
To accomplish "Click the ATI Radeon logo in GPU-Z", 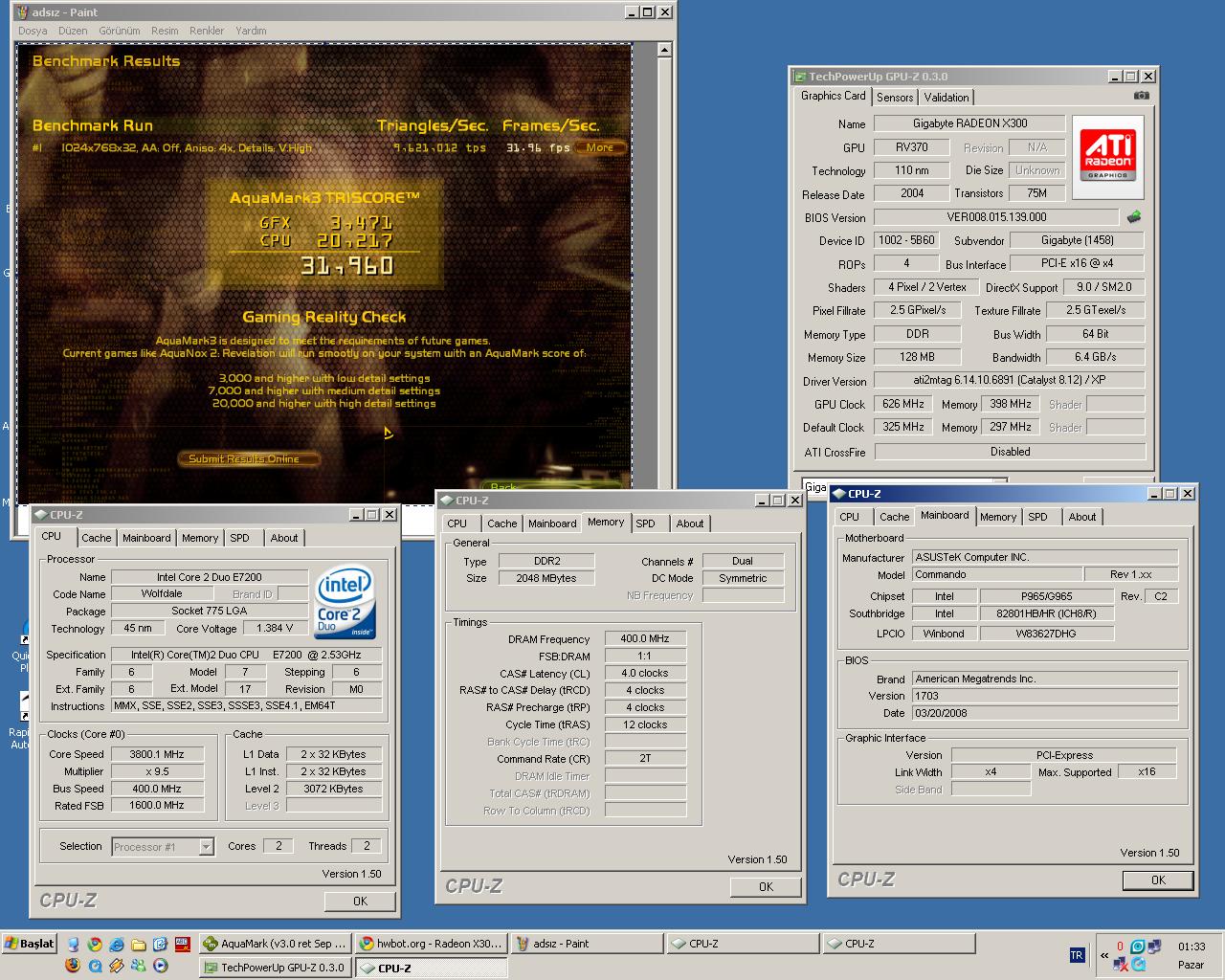I will pyautogui.click(x=1108, y=157).
